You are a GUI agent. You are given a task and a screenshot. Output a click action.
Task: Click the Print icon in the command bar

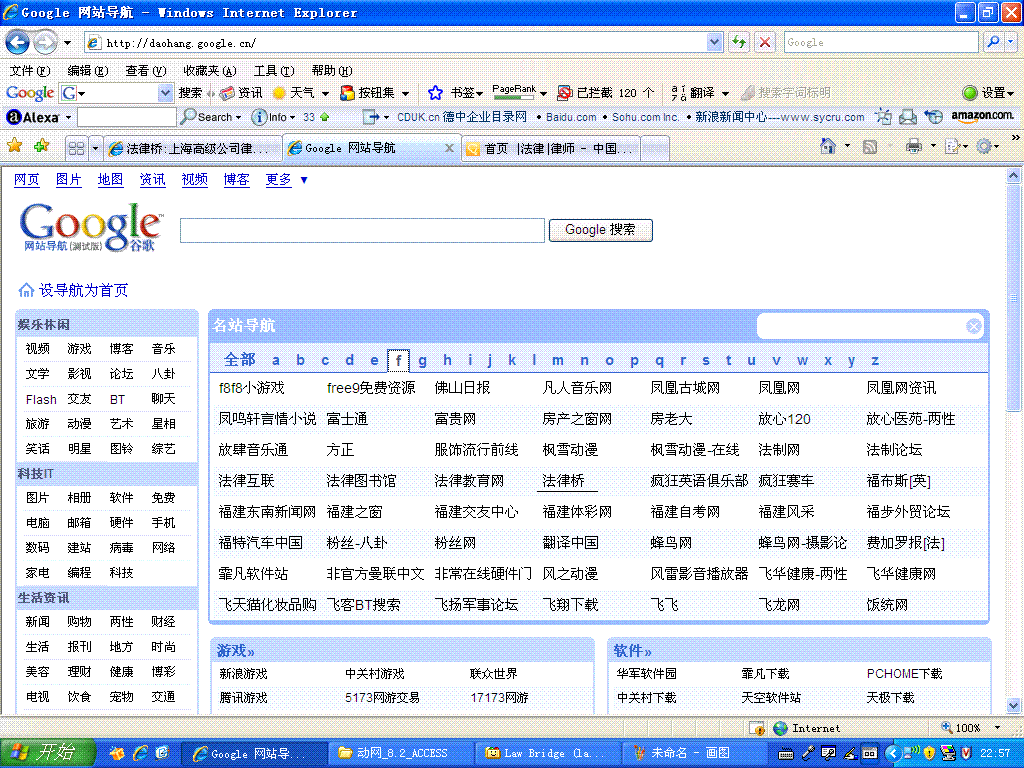(914, 146)
